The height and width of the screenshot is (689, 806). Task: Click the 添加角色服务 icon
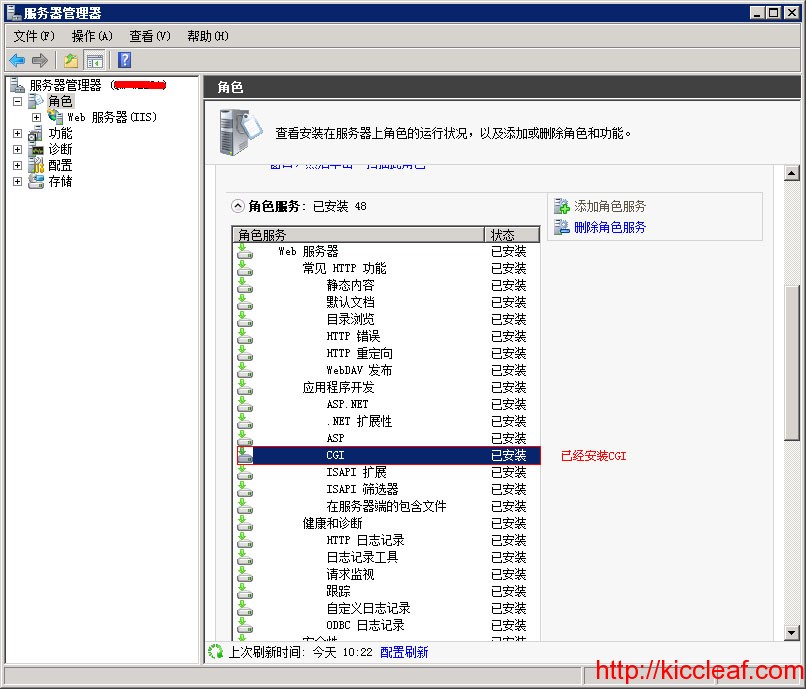tap(562, 206)
